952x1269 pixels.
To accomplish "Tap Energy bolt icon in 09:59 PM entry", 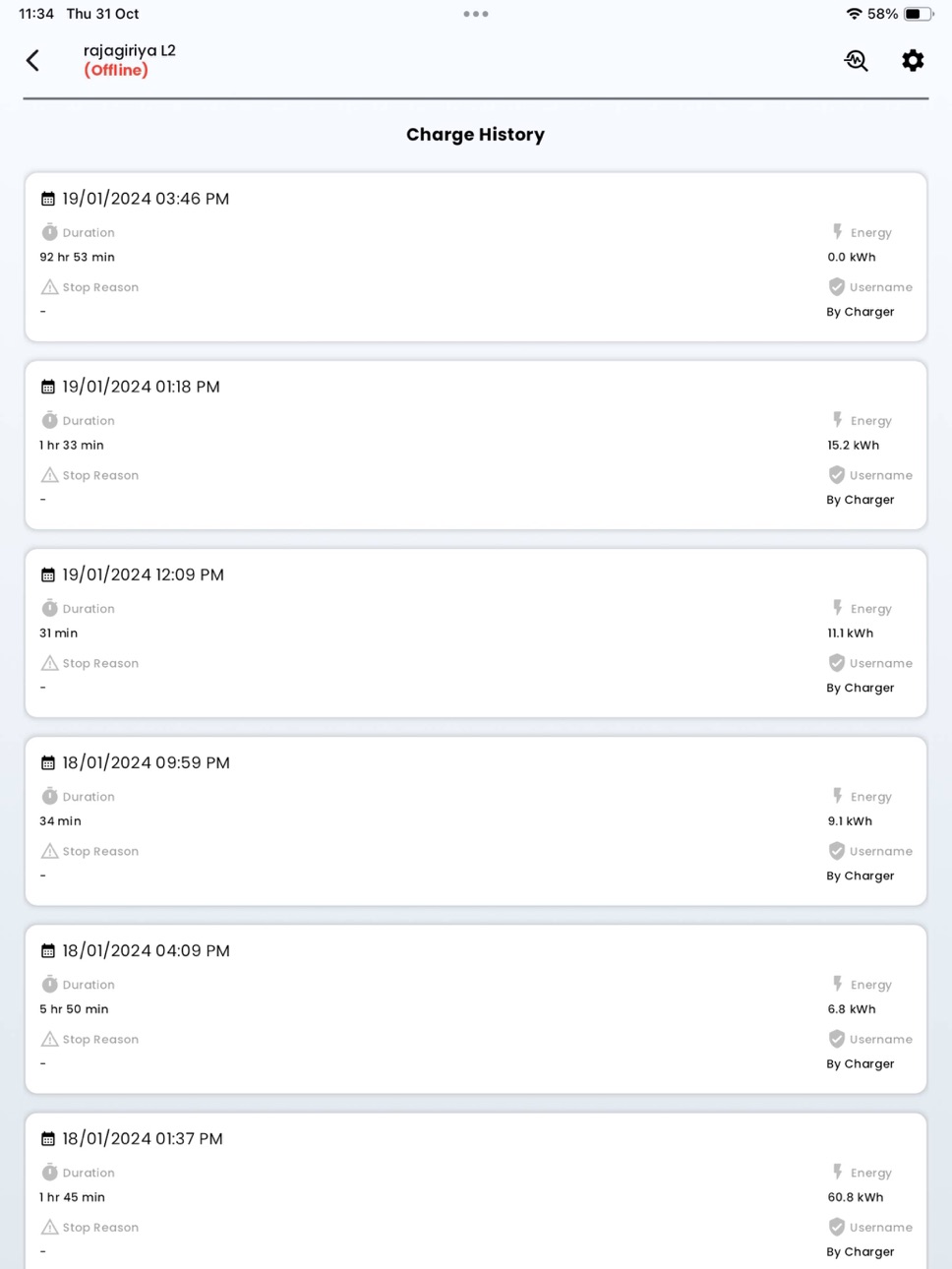I will click(837, 796).
